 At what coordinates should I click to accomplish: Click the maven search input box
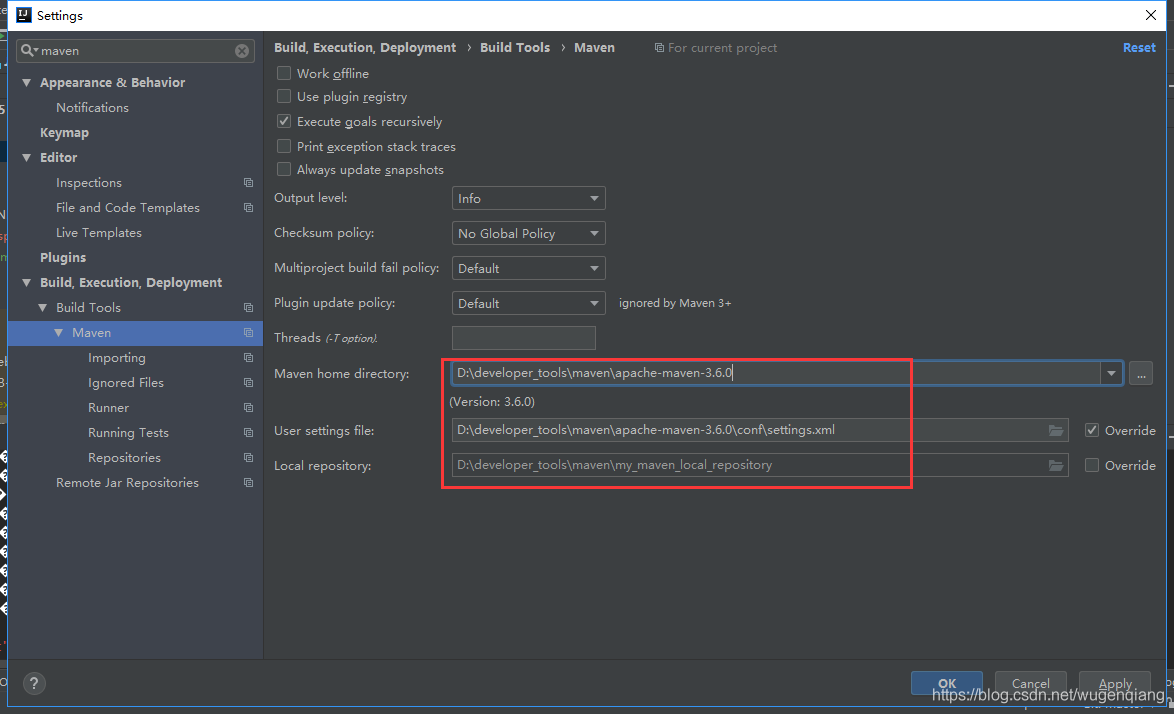136,51
